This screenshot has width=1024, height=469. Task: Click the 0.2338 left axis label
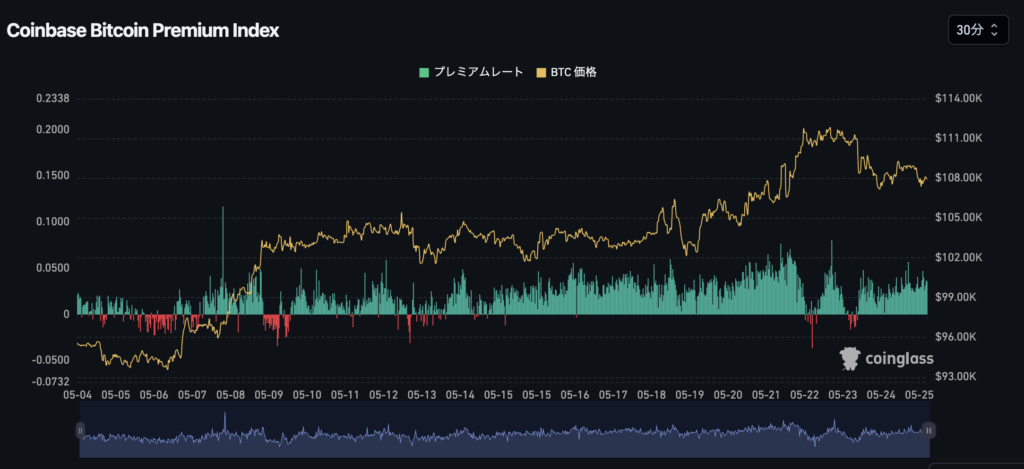pyautogui.click(x=54, y=99)
